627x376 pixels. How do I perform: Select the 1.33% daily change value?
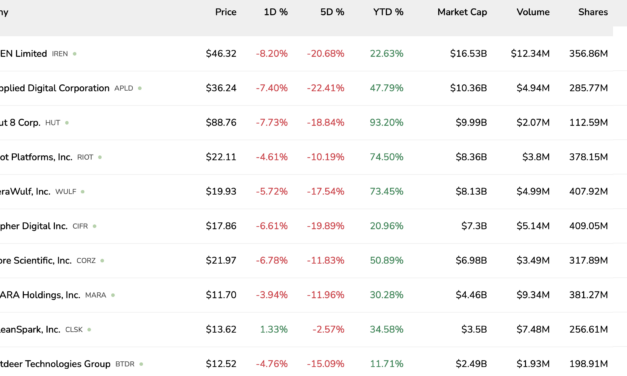(274, 330)
